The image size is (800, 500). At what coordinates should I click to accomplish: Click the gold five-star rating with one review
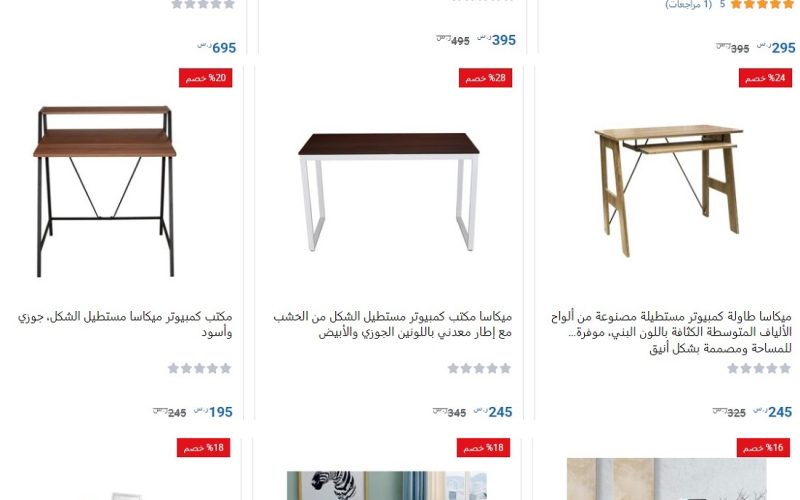click(x=762, y=4)
